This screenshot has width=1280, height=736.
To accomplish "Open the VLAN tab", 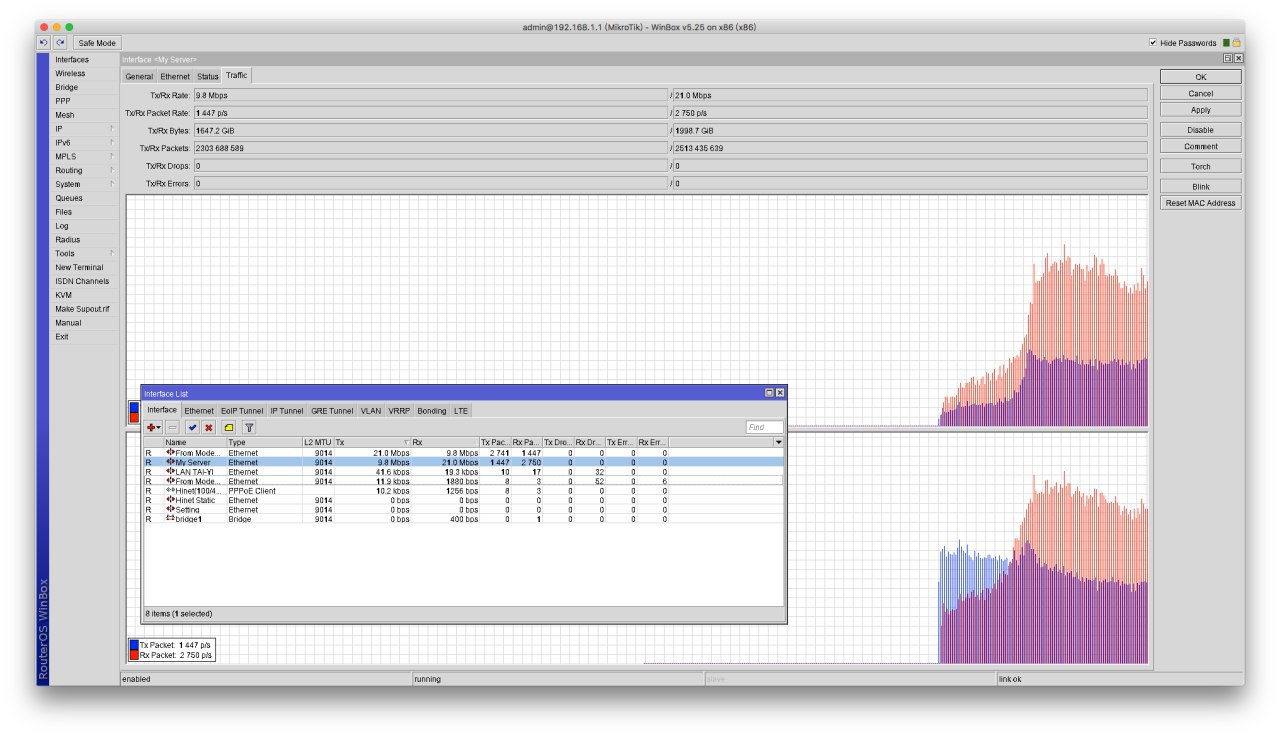I will click(x=371, y=411).
